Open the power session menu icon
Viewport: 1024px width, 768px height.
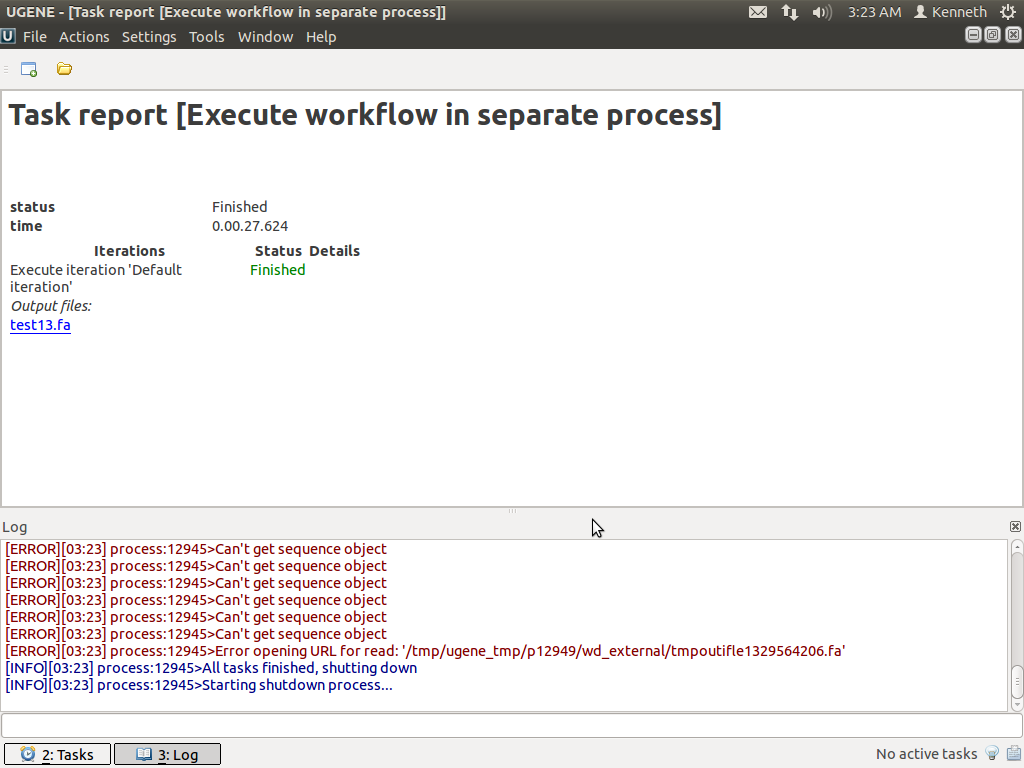(x=1007, y=12)
